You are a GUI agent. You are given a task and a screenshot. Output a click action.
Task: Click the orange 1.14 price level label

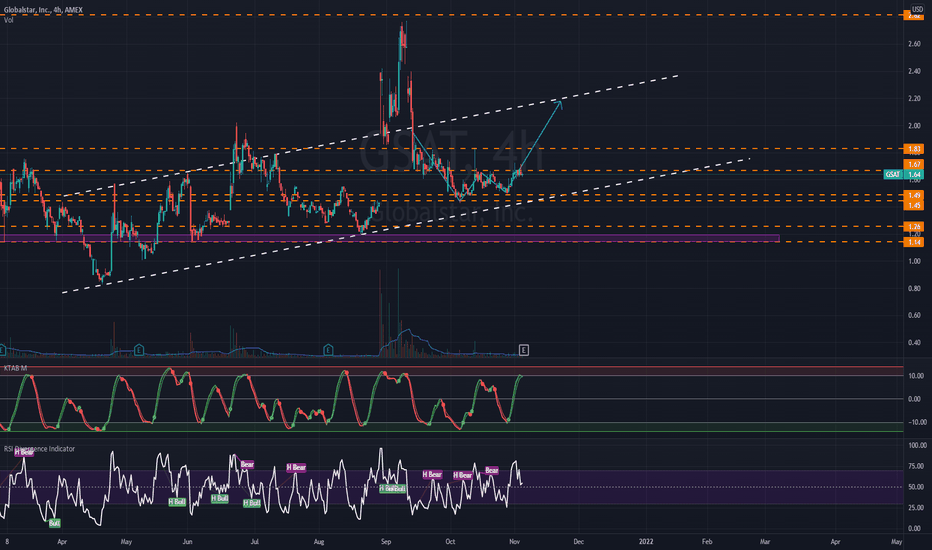pyautogui.click(x=914, y=242)
